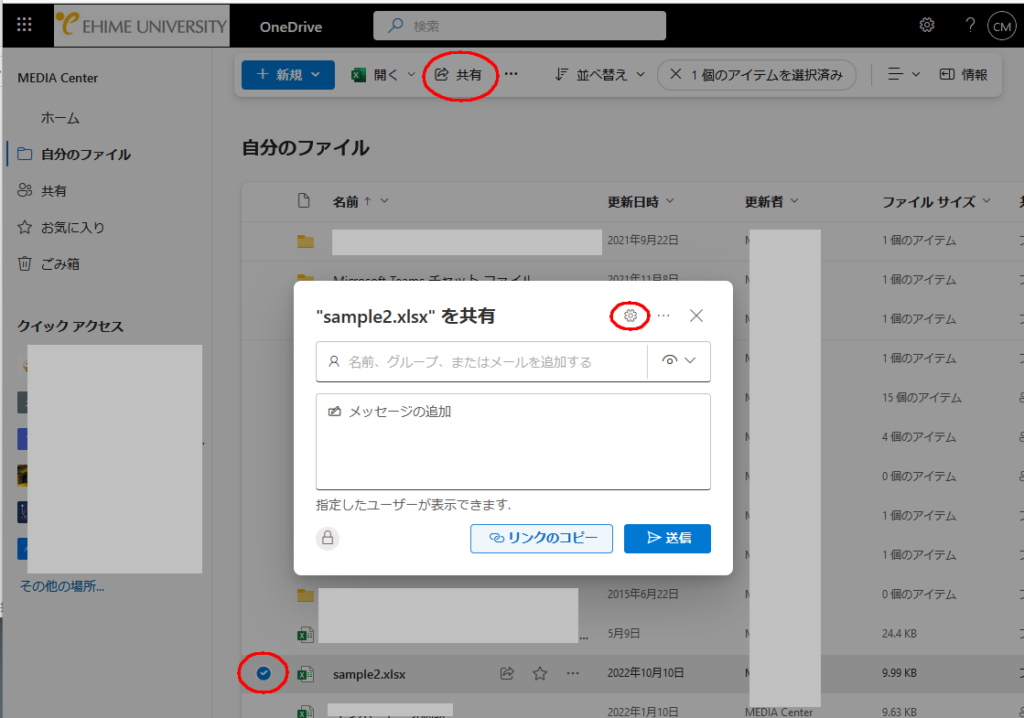Click the OneDrive settings gear in header
1024x718 pixels.
click(x=927, y=25)
